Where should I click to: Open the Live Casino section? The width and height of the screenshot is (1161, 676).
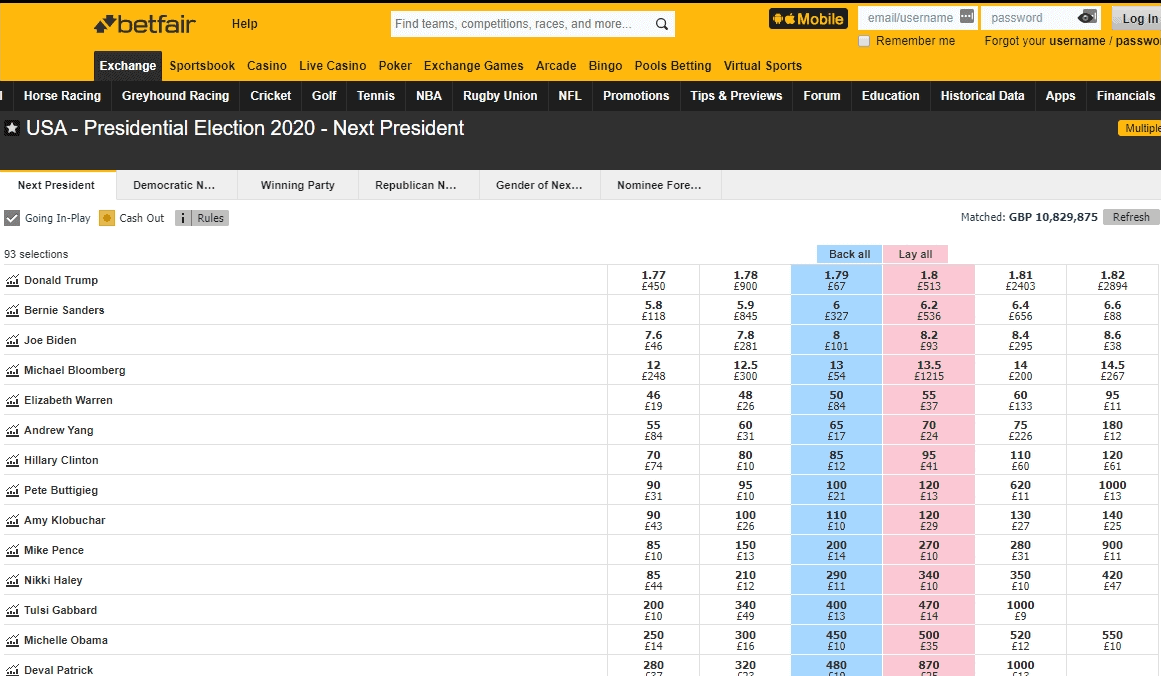click(332, 66)
